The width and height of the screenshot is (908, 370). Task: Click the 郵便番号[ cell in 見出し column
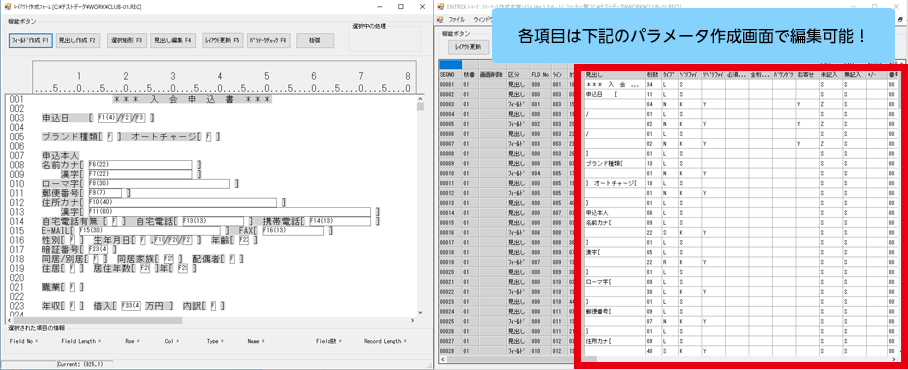click(x=613, y=311)
